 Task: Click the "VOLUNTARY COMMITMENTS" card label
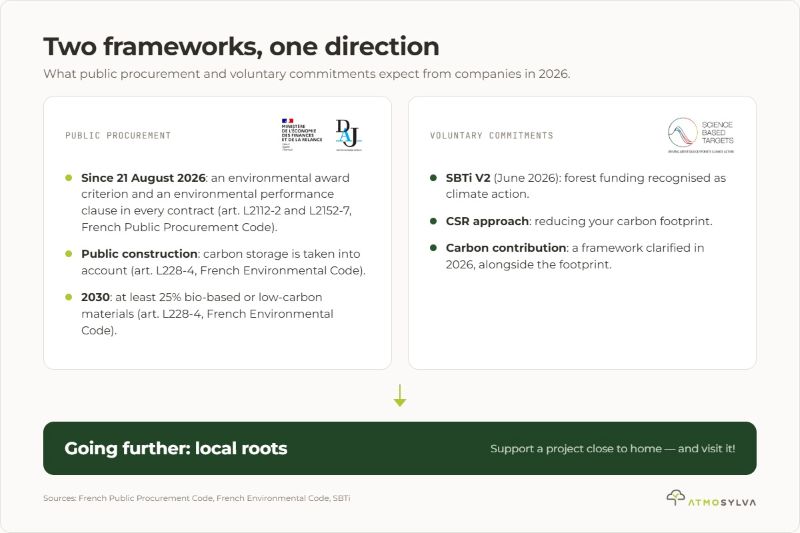coord(491,135)
